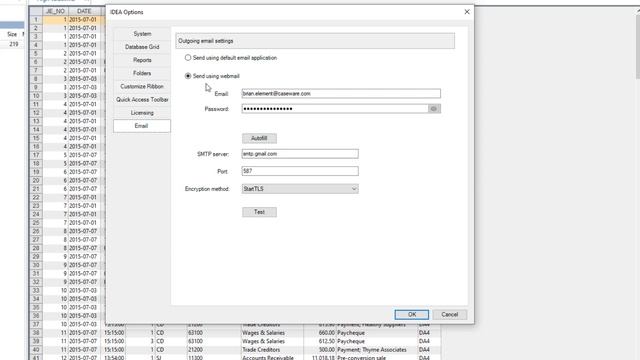The image size is (640, 360).
Task: Open Quick Access Toolbar settings
Action: click(x=142, y=100)
